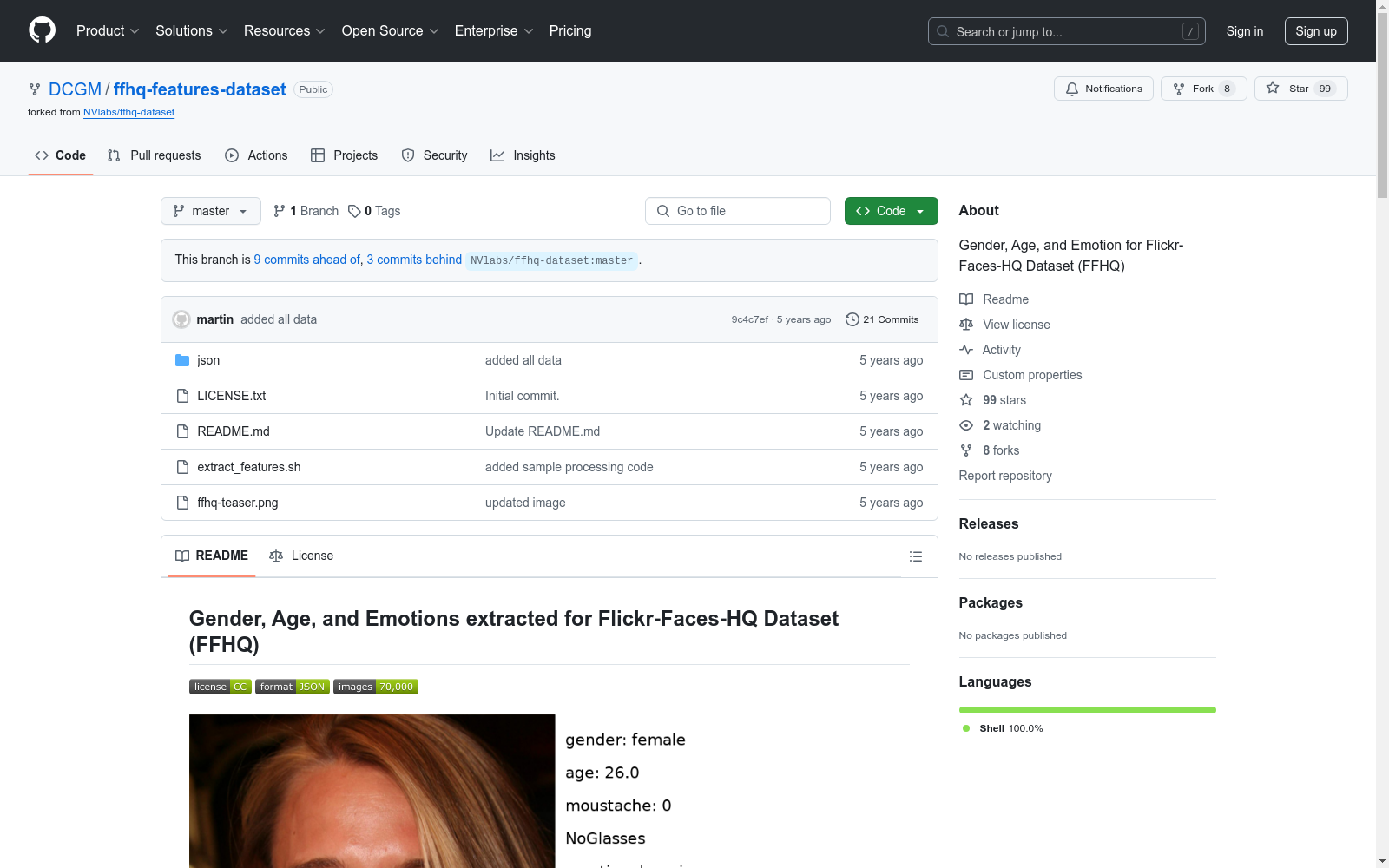Expand the Resources menu
Screen dimensions: 1389x868
click(285, 30)
